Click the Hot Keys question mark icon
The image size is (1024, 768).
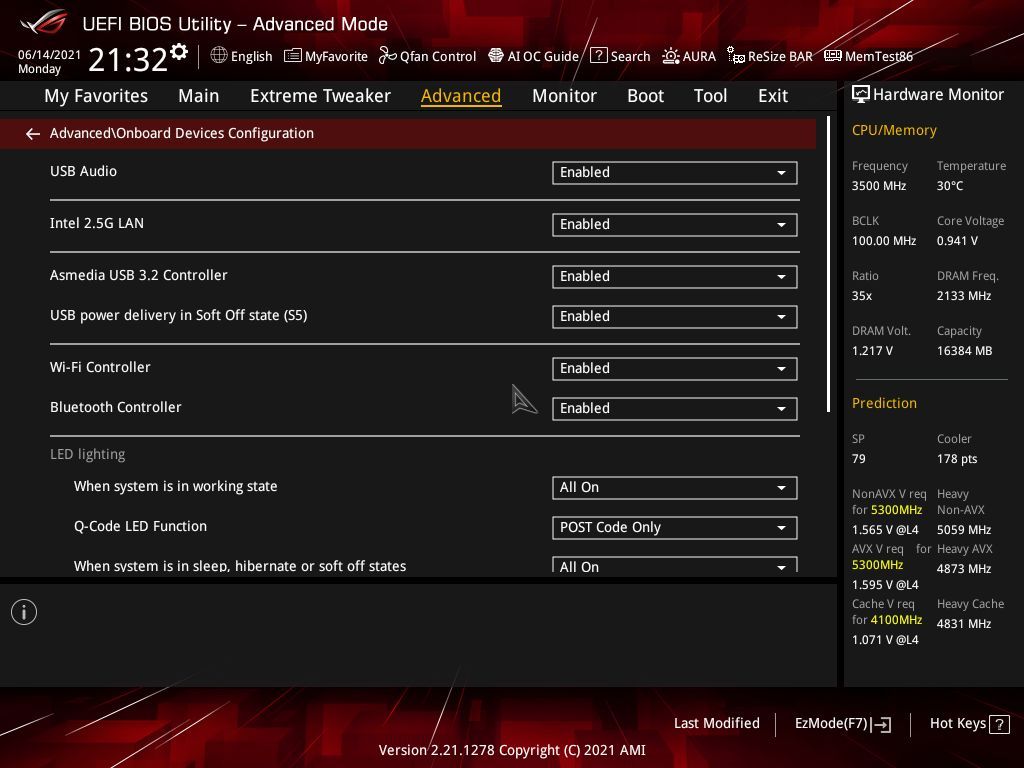pyautogui.click(x=999, y=724)
